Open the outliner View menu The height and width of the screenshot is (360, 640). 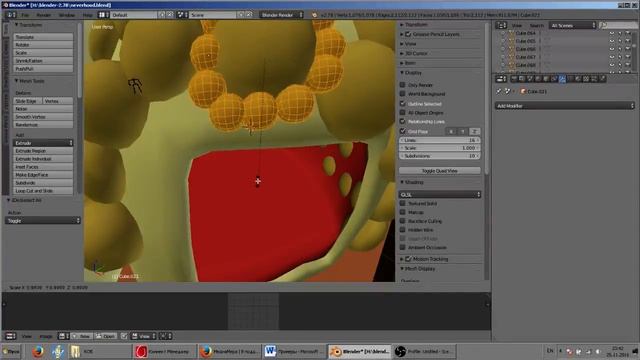(517, 25)
